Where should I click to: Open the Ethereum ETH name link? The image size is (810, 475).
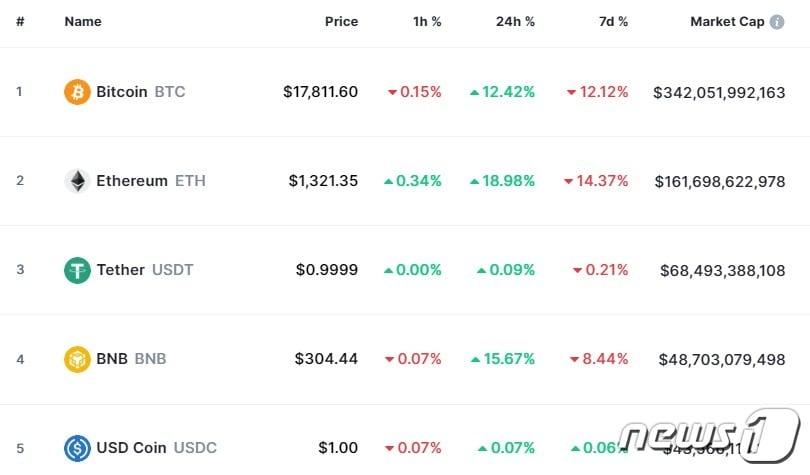[x=151, y=181]
